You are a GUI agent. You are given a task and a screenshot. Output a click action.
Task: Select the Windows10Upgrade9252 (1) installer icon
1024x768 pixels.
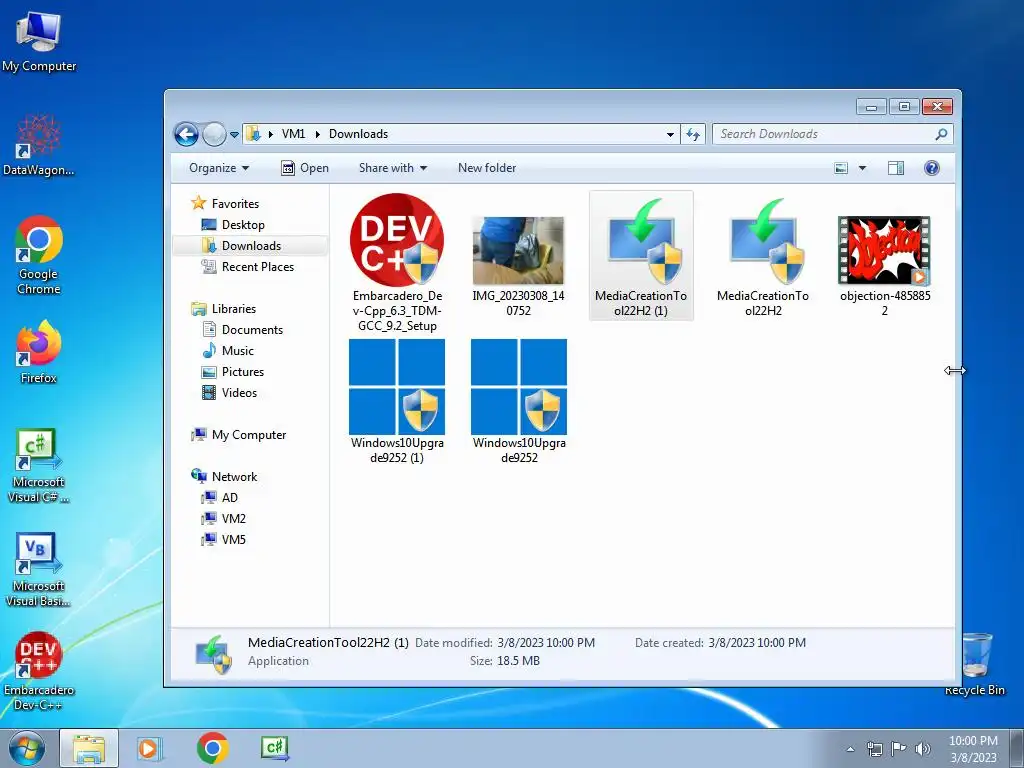click(396, 387)
